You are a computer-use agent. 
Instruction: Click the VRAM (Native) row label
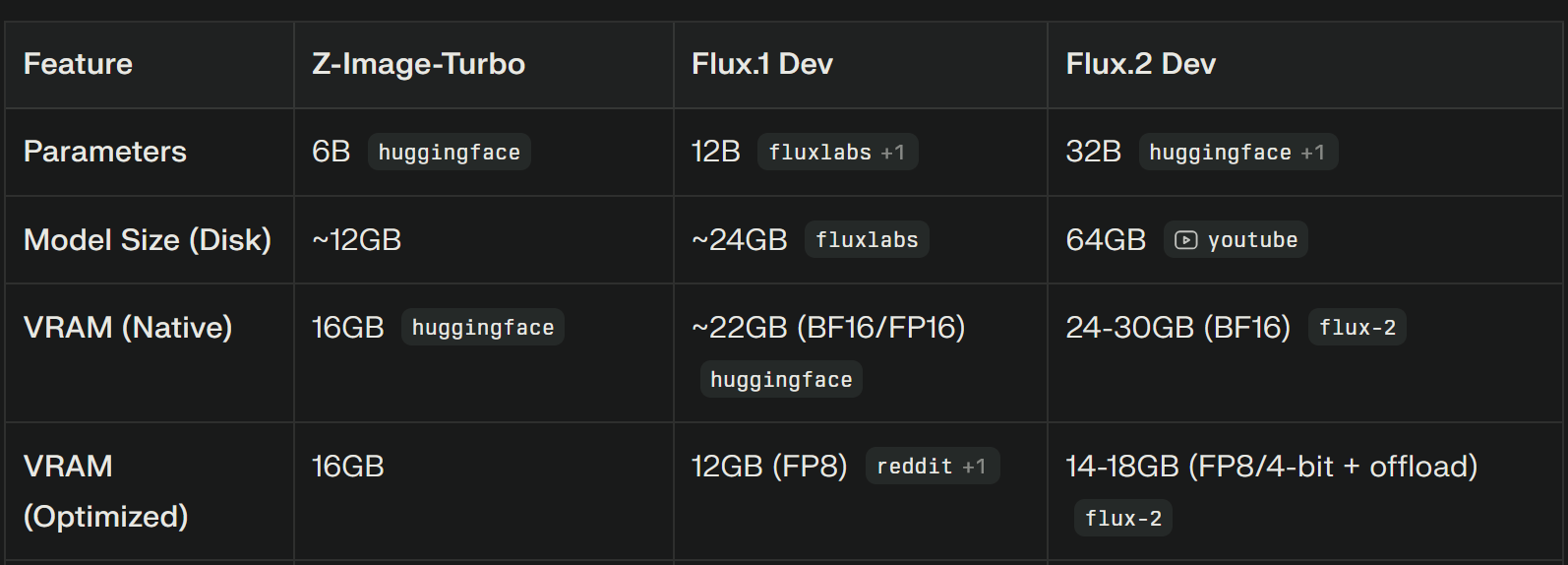[128, 327]
